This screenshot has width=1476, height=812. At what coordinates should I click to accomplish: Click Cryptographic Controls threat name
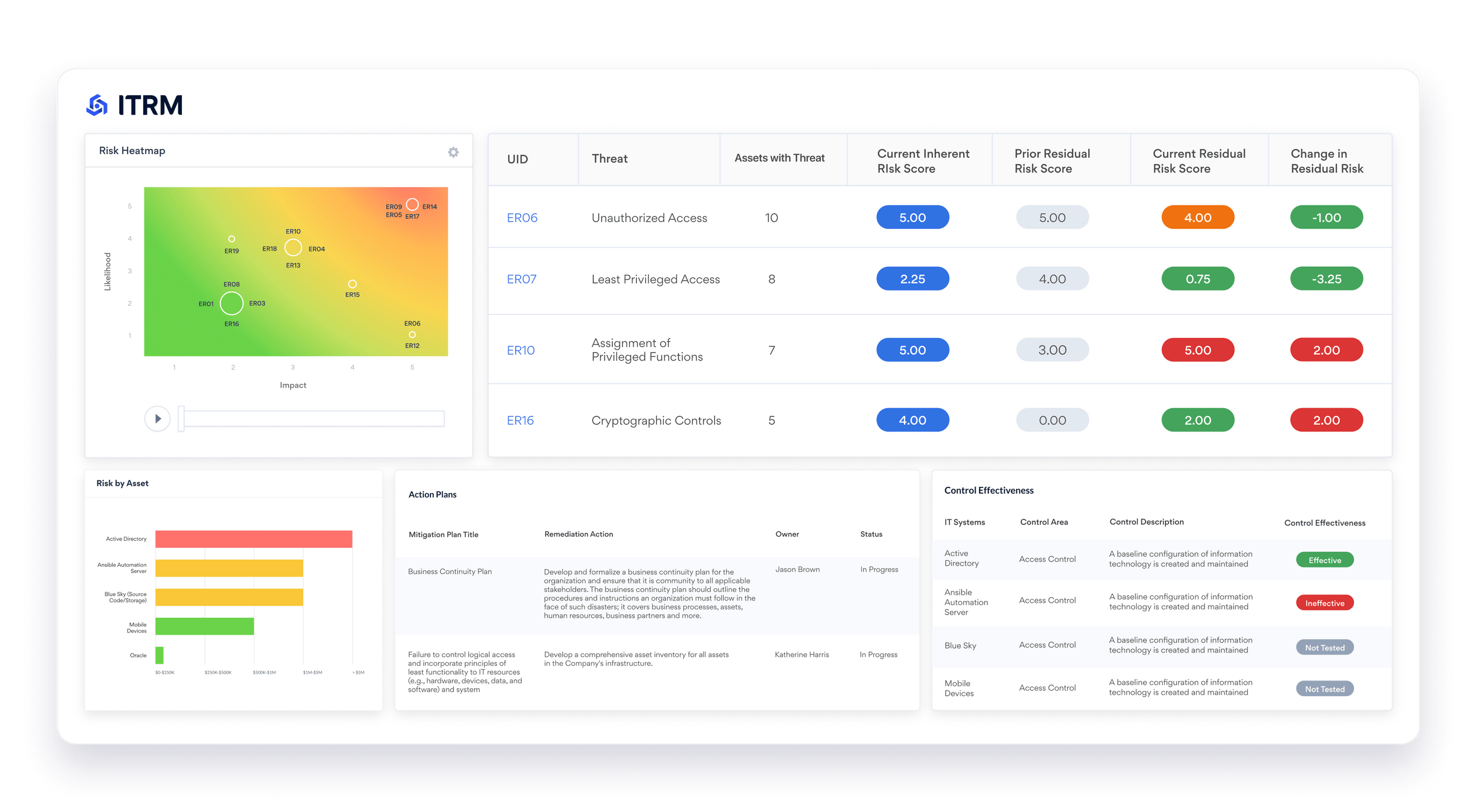tap(655, 421)
